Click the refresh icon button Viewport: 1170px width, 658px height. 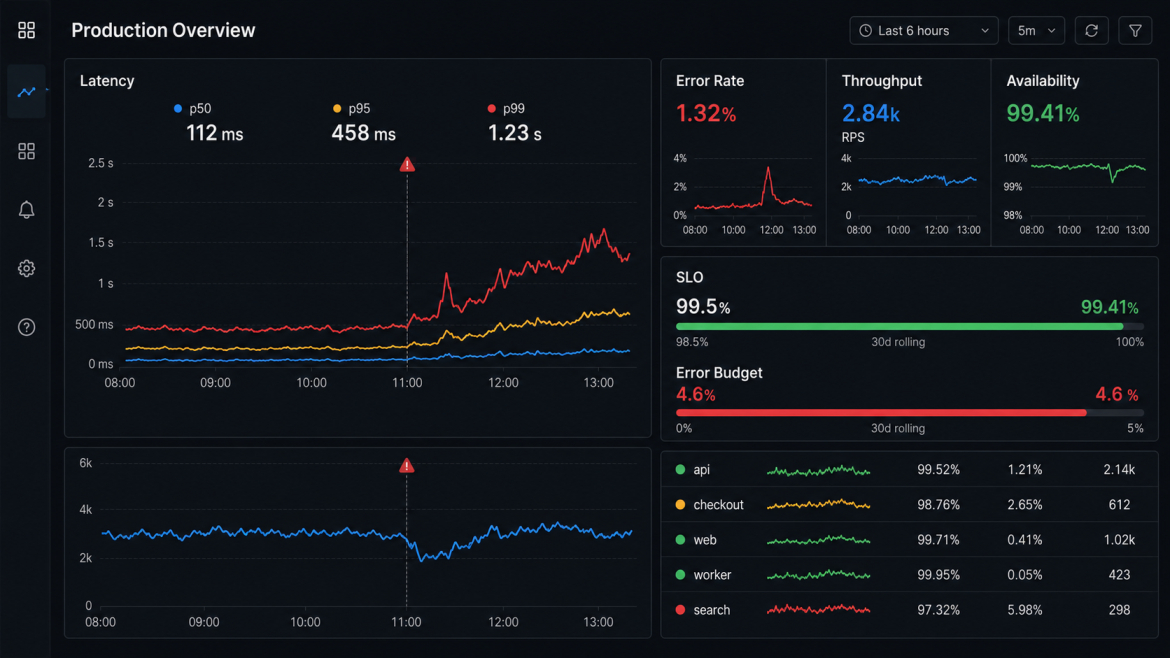(1091, 31)
